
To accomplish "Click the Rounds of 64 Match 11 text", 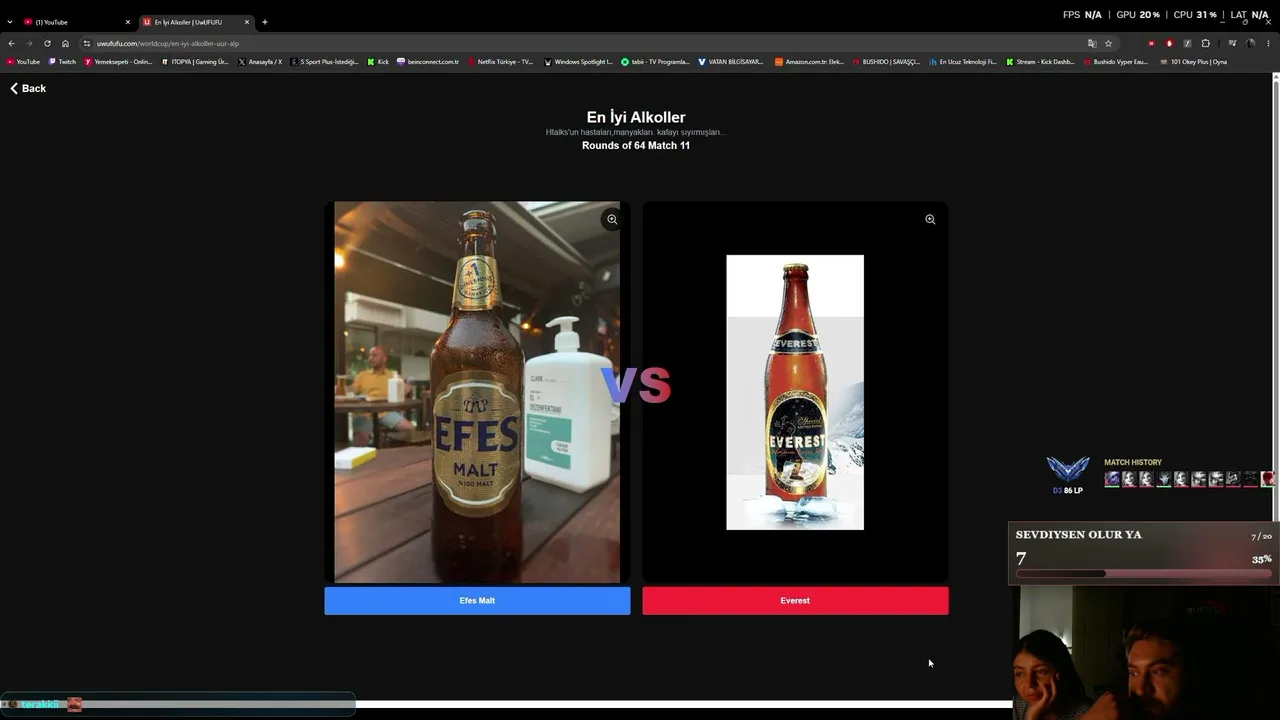I will coord(636,145).
